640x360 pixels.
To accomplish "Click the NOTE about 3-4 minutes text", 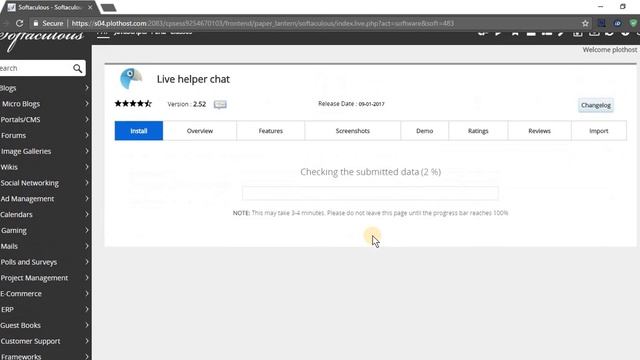I will pyautogui.click(x=370, y=213).
